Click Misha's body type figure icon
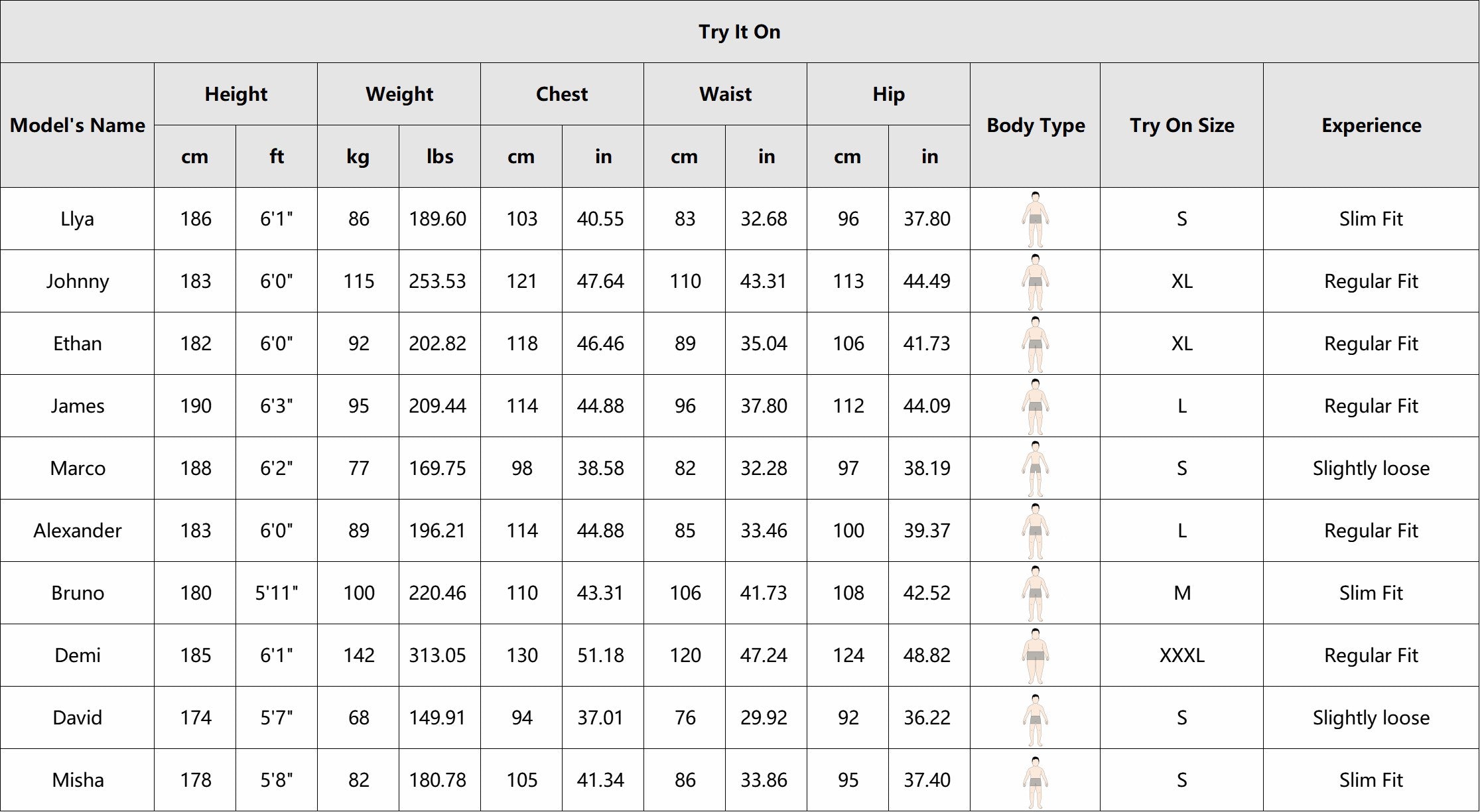Screen dimensions: 1480x812 [1035, 780]
